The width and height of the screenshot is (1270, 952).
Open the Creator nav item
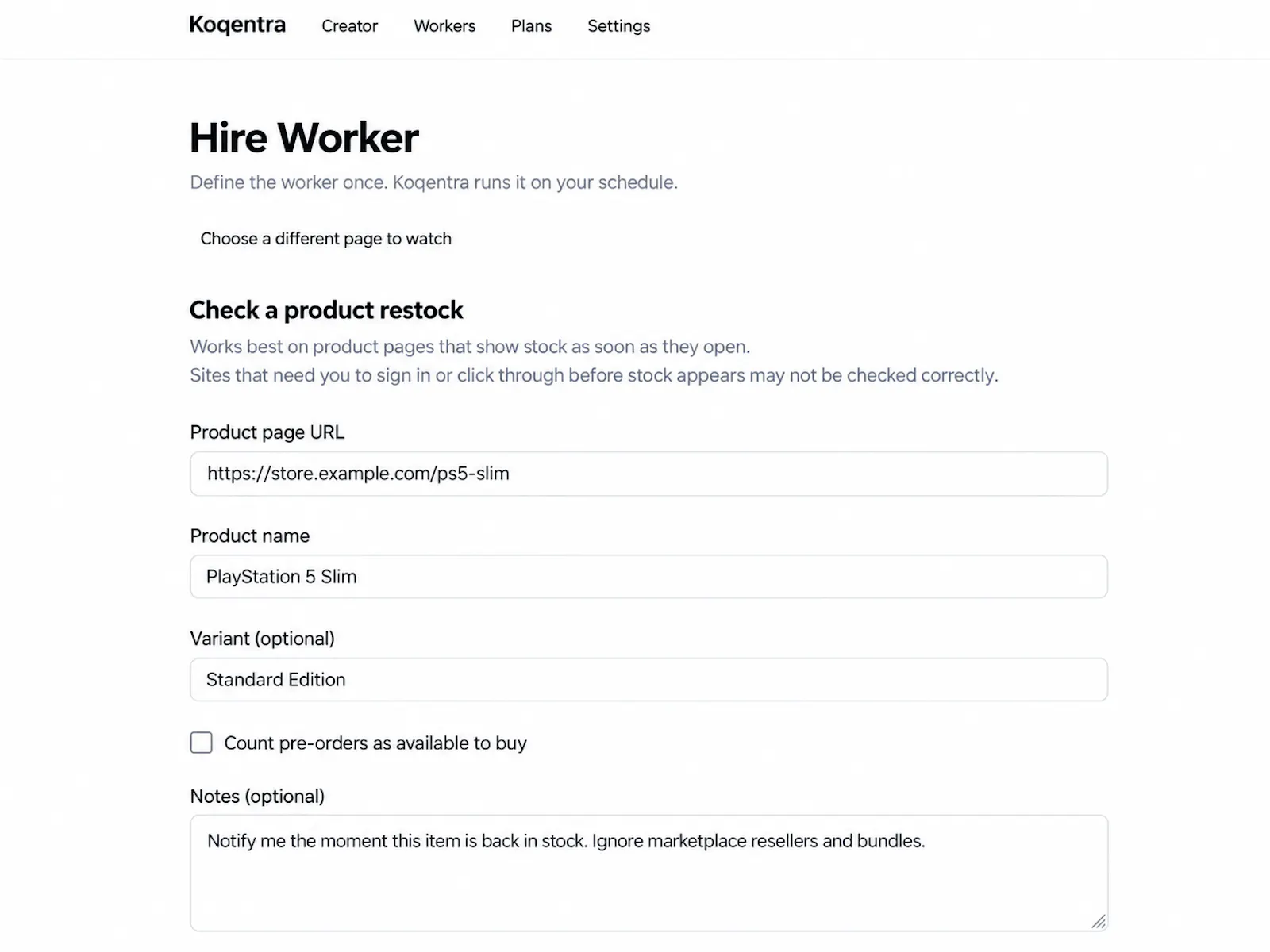tap(349, 26)
